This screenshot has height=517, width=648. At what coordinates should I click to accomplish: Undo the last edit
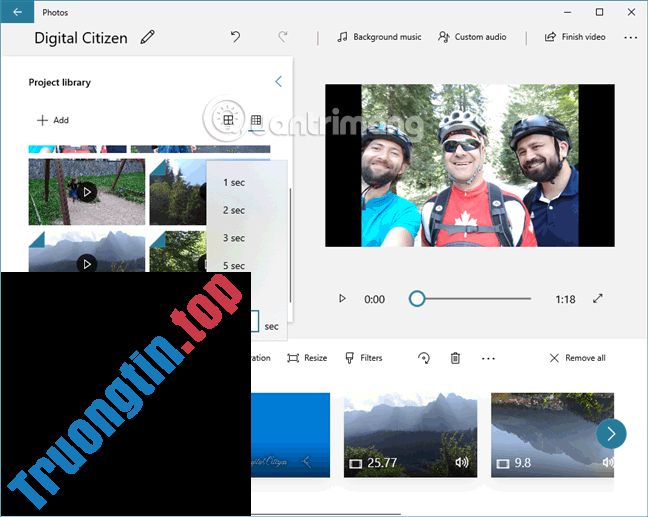pos(235,37)
